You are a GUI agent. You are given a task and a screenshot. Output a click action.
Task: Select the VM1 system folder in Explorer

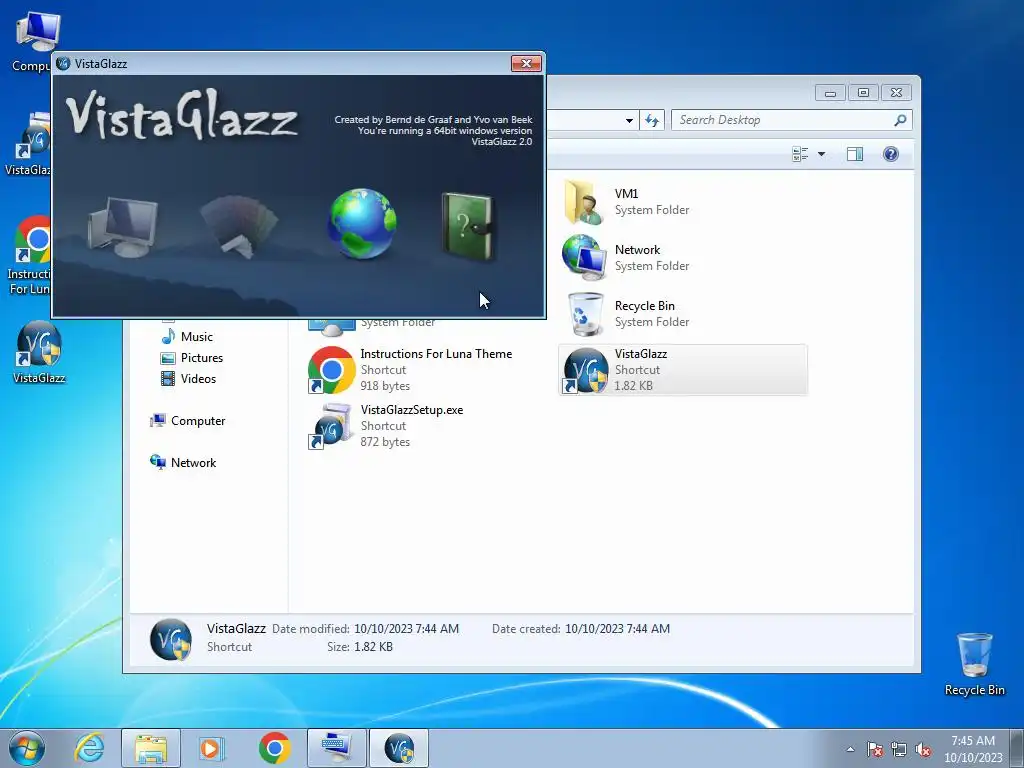pos(682,202)
